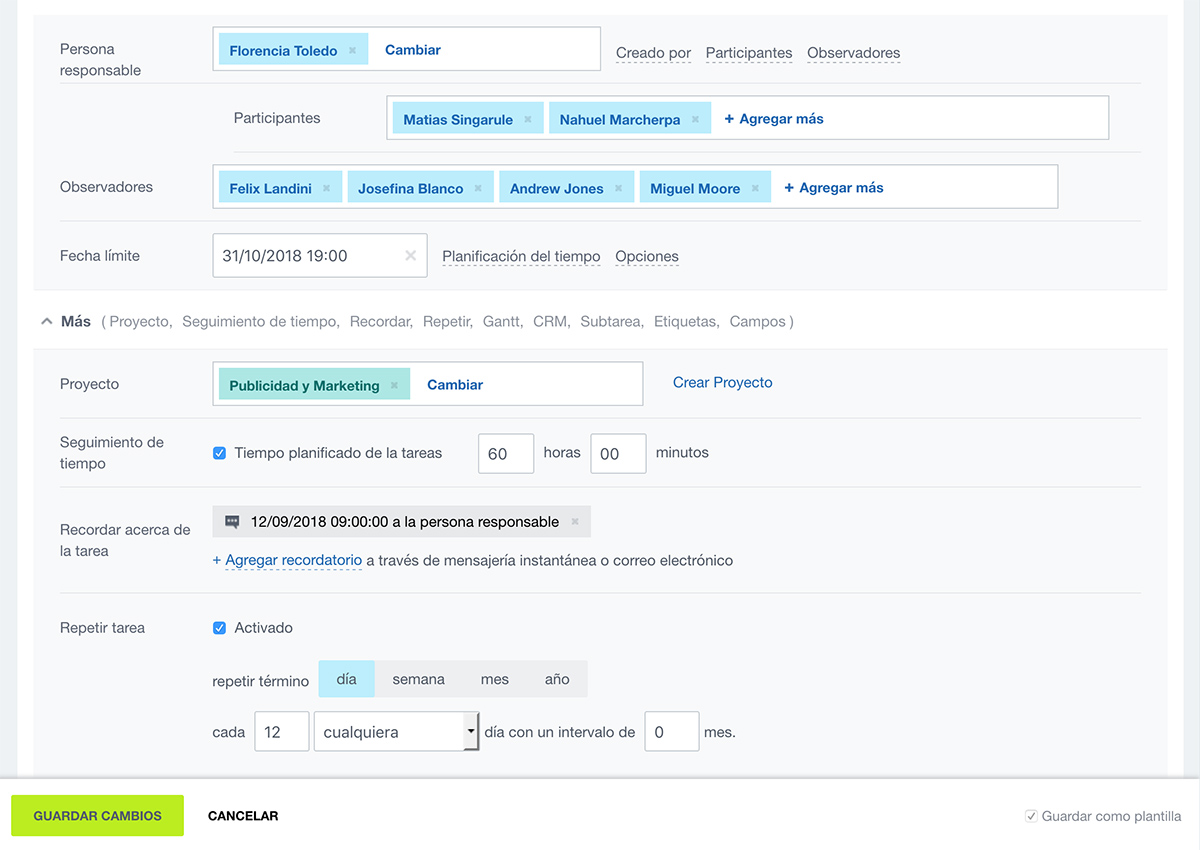Toggle Guardar como plantilla checkbox

point(1031,816)
